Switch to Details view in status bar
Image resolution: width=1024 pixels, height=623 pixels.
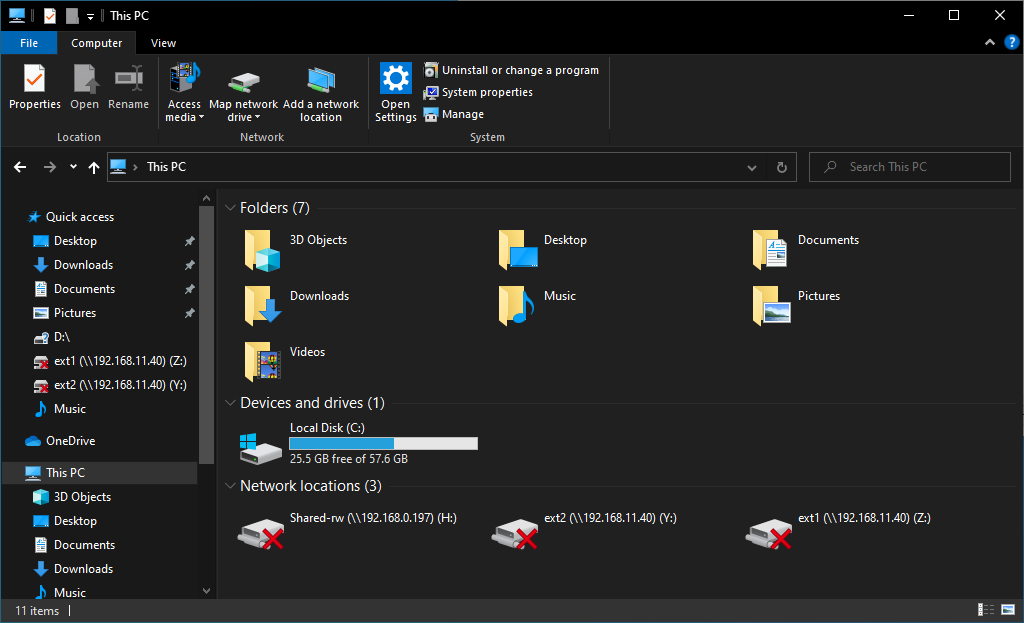point(985,610)
